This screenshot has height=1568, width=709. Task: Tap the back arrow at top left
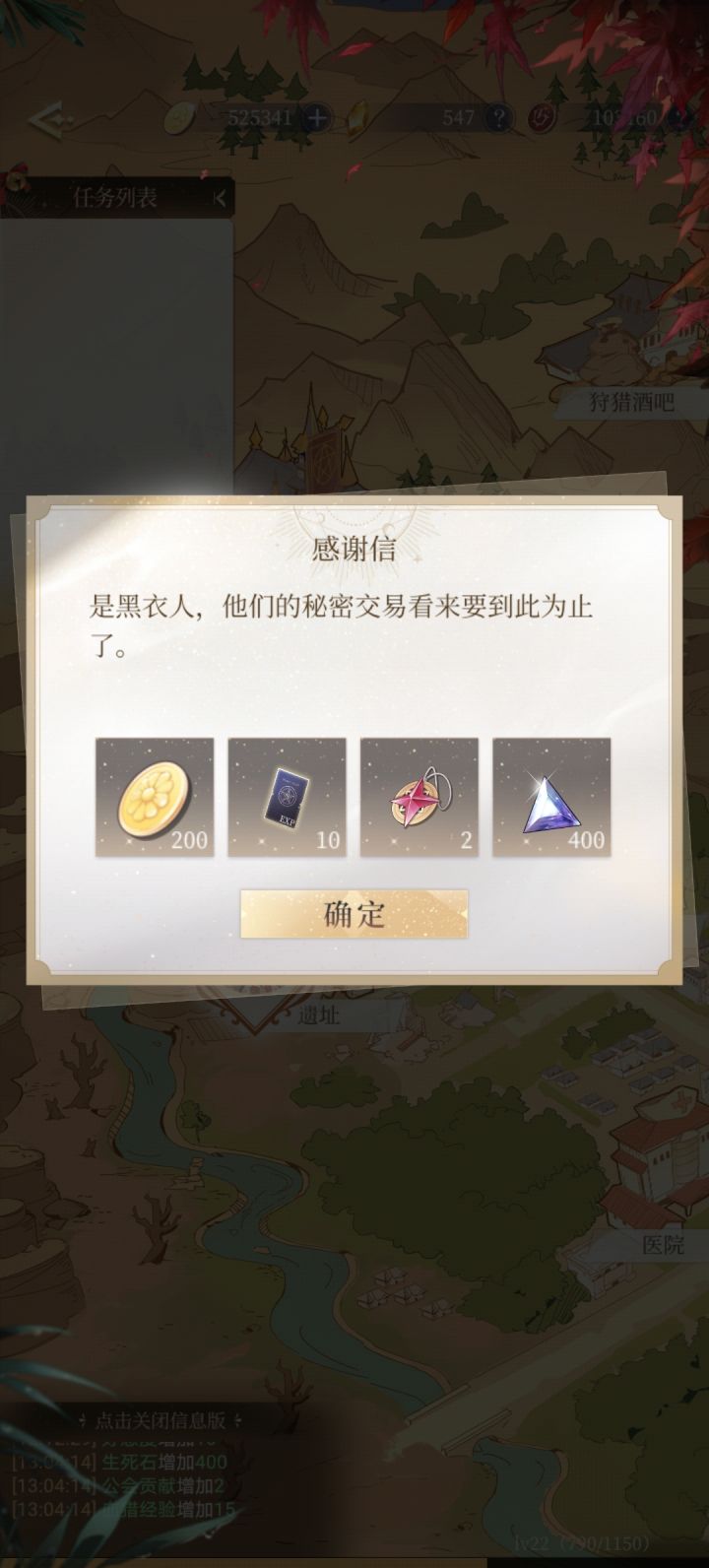pyautogui.click(x=47, y=120)
